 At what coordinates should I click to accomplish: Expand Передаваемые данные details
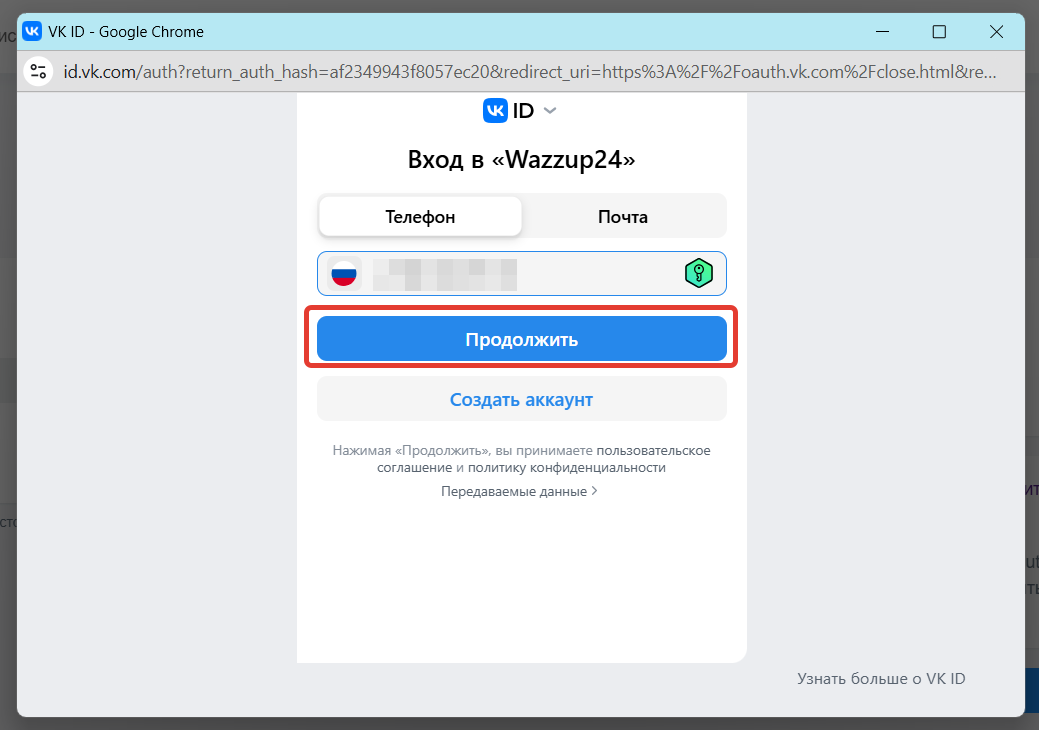click(x=520, y=492)
